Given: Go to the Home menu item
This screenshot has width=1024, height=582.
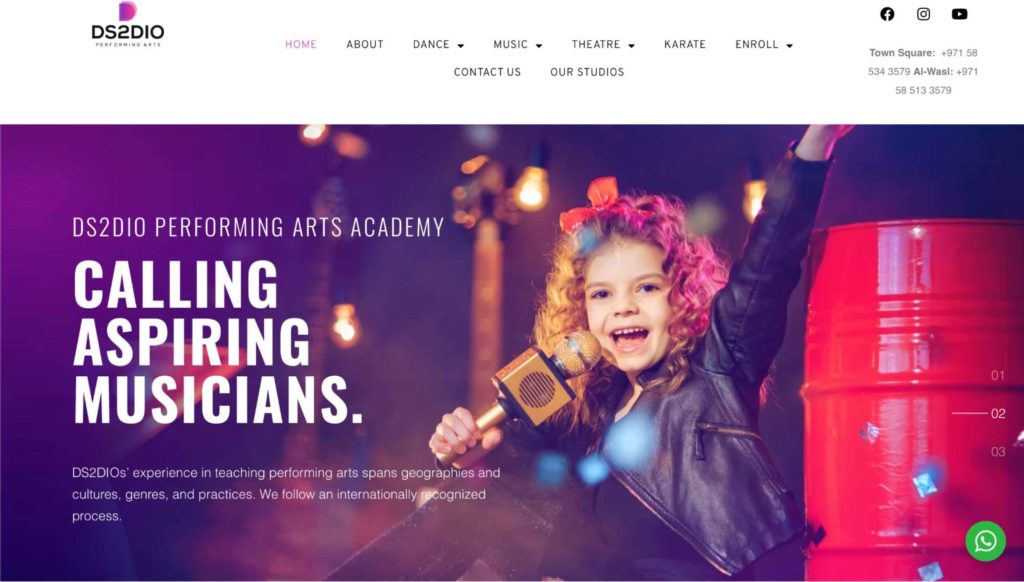Looking at the screenshot, I should [301, 44].
